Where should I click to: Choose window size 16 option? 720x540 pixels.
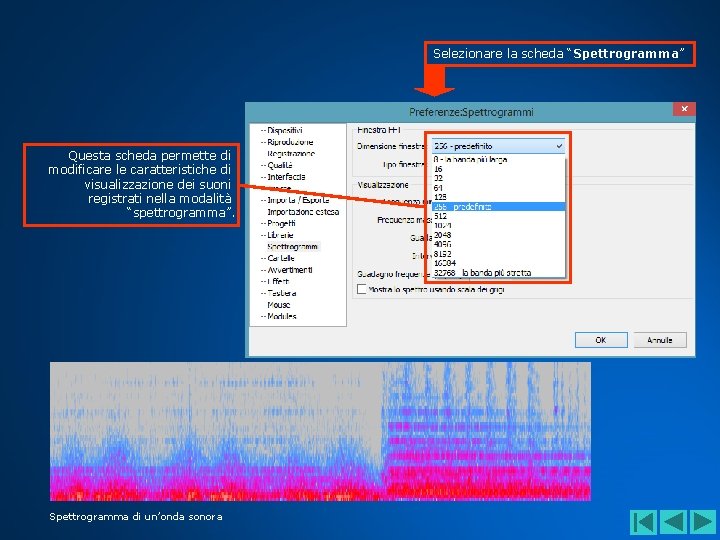point(498,169)
